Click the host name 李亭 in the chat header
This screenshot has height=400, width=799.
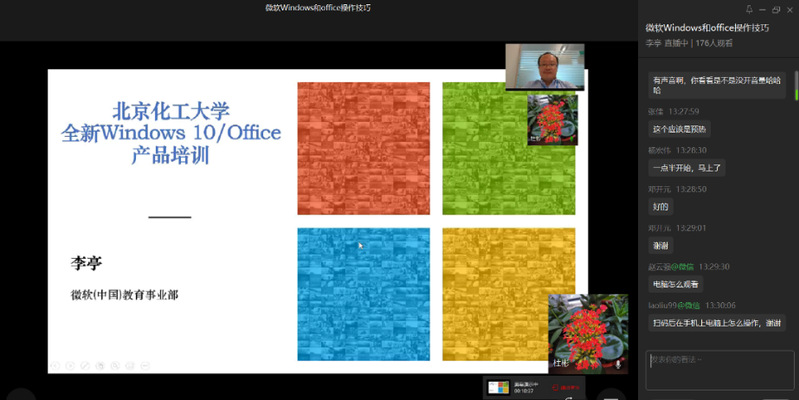pos(653,43)
